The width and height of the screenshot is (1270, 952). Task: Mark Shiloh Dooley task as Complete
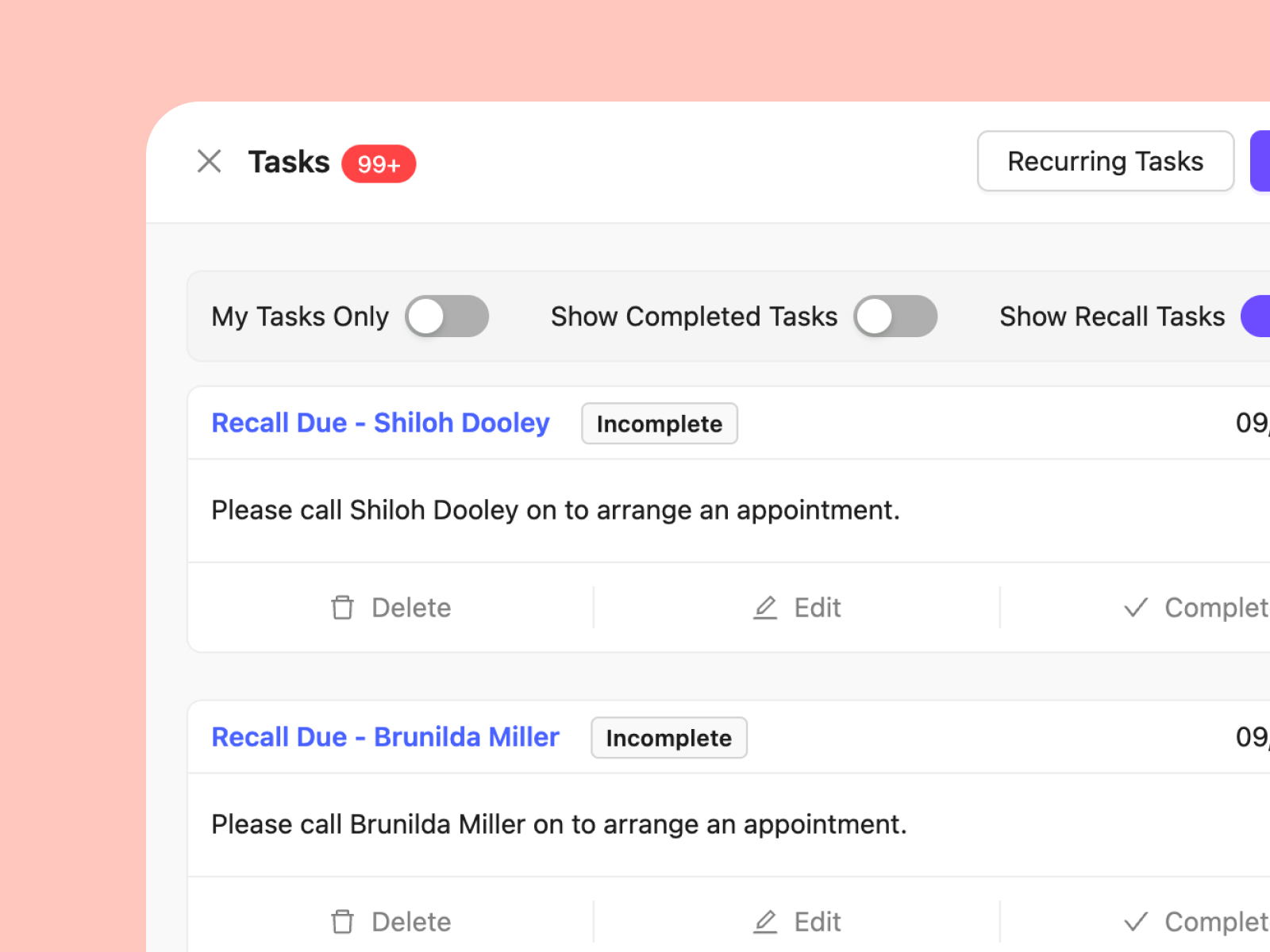click(1196, 608)
